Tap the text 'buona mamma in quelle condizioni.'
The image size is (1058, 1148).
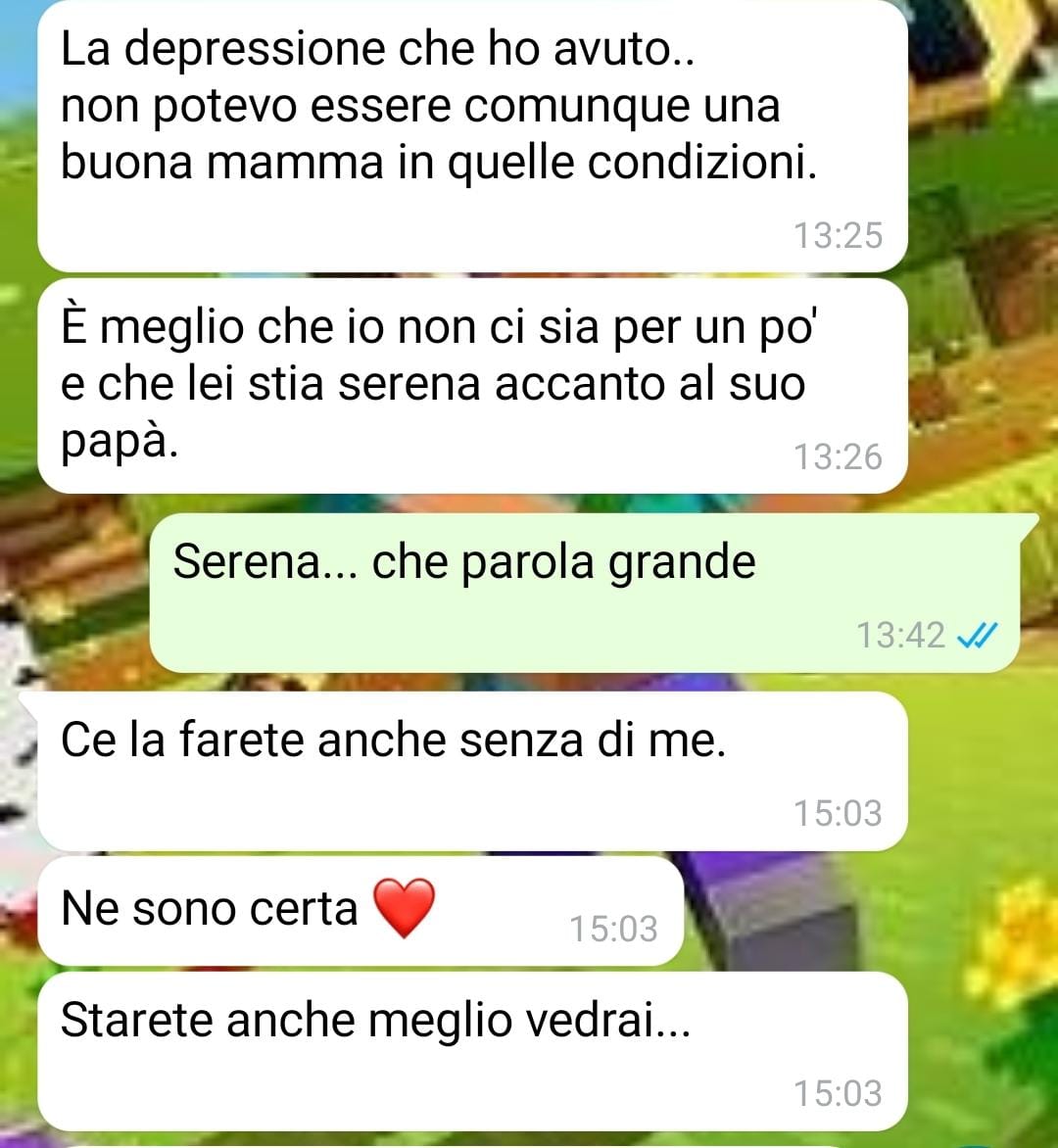[x=439, y=163]
